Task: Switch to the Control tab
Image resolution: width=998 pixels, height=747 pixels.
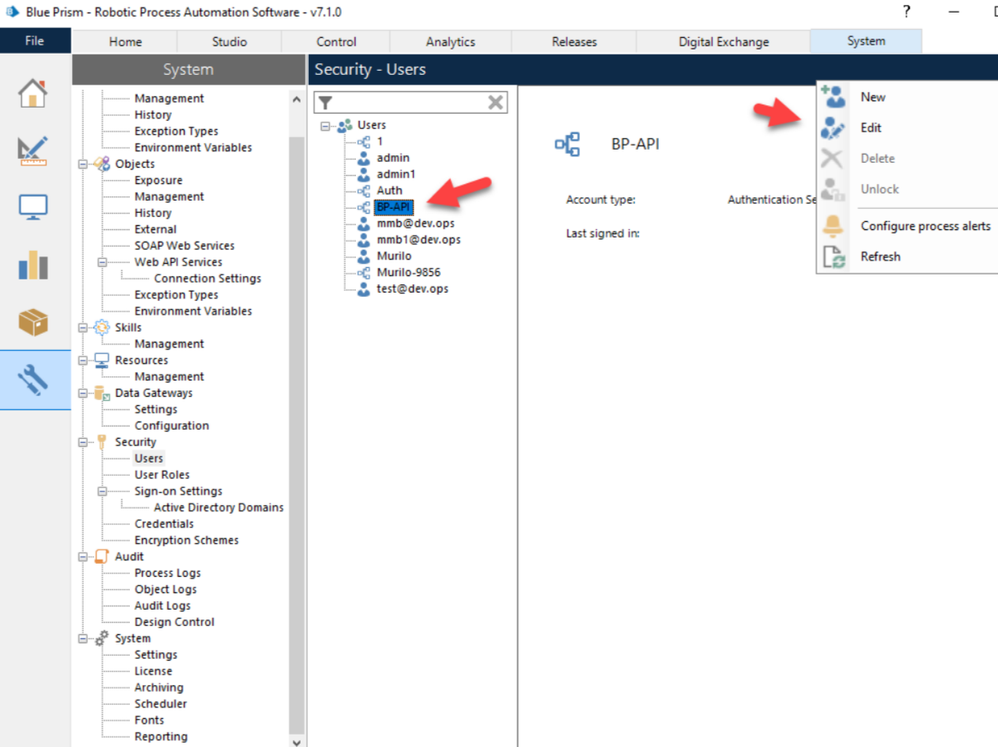Action: 336,42
